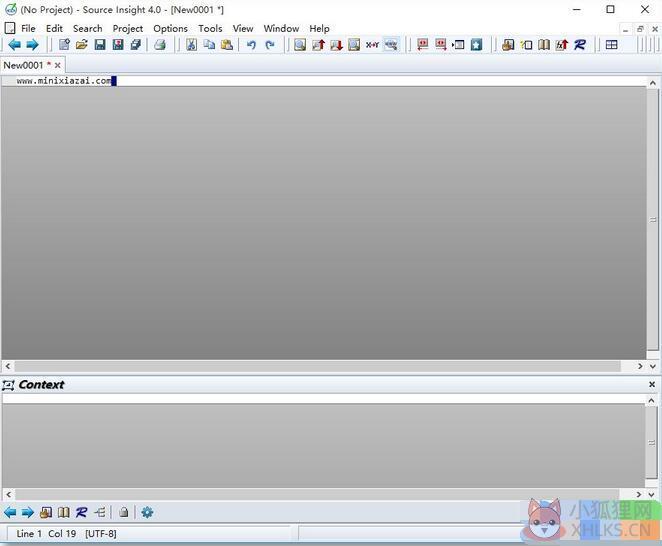Click editor vertical scrollbar up arrow
This screenshot has height=546, width=662.
pos(653,83)
